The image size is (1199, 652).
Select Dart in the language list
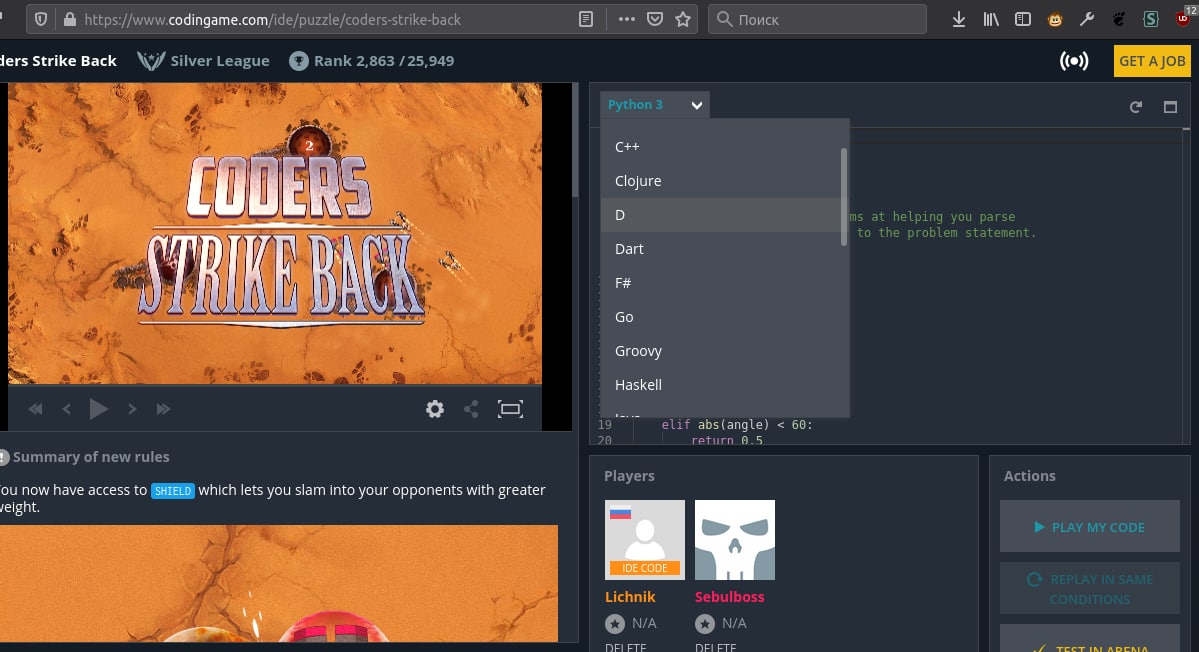coord(720,249)
